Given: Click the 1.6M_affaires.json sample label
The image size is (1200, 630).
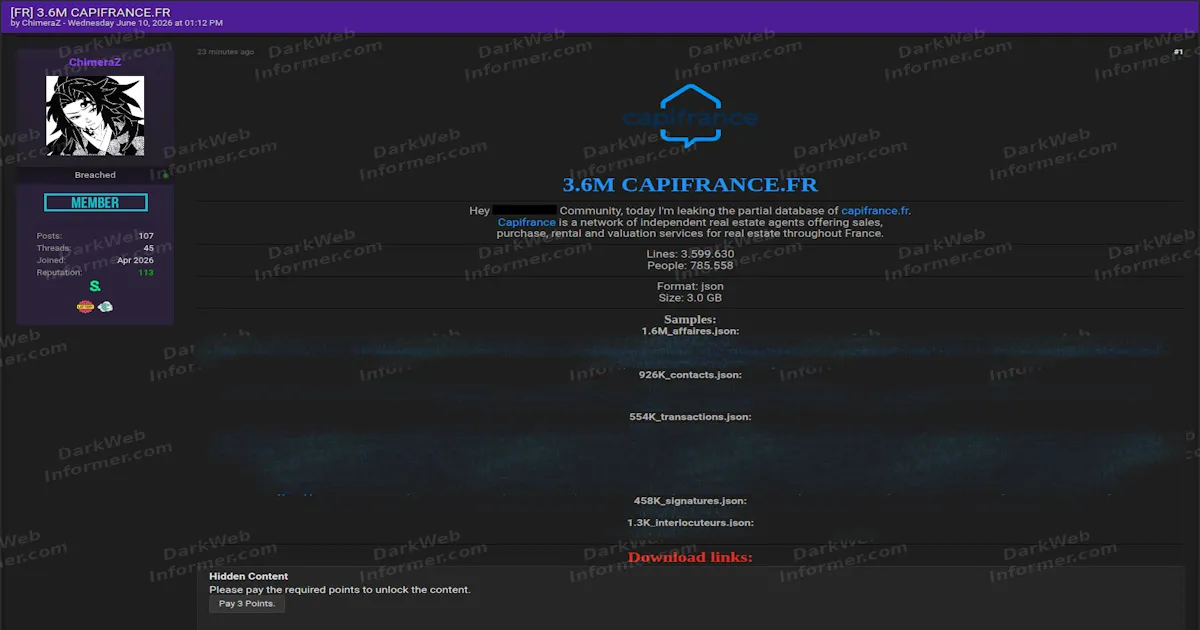Looking at the screenshot, I should [x=690, y=331].
